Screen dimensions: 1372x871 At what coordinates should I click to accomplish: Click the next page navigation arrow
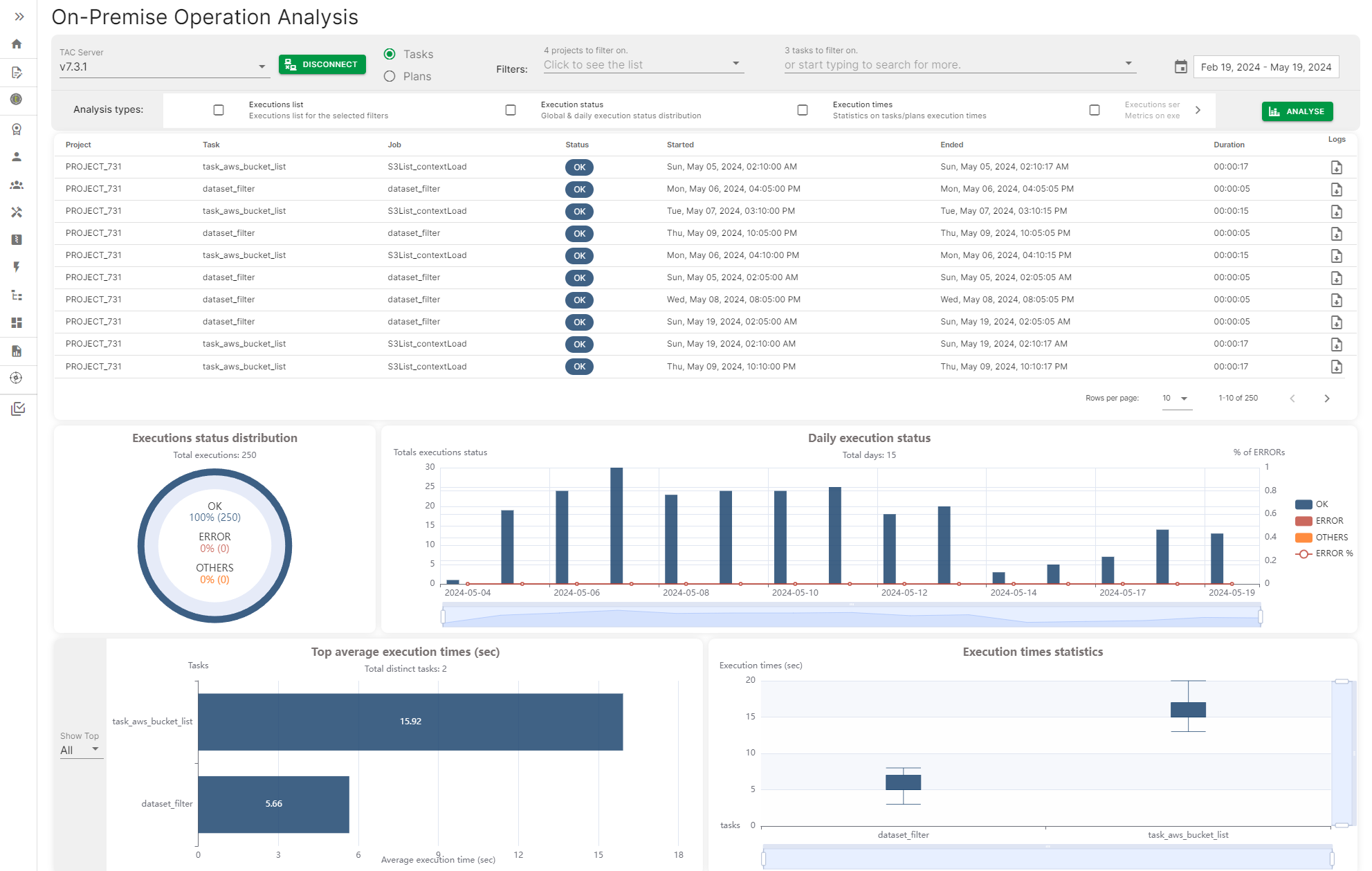pos(1327,398)
